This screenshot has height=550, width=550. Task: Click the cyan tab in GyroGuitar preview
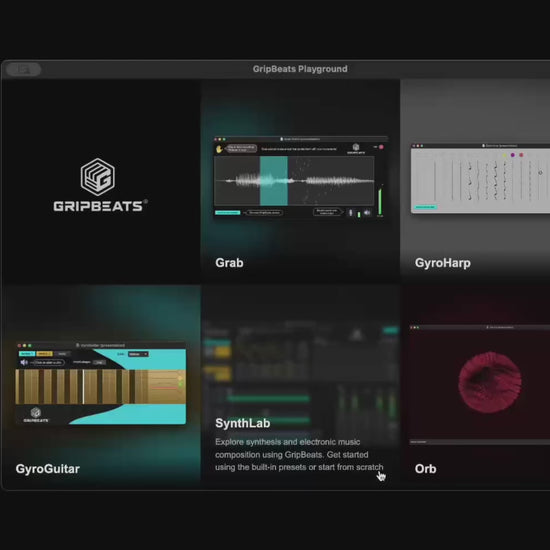(x=27, y=354)
